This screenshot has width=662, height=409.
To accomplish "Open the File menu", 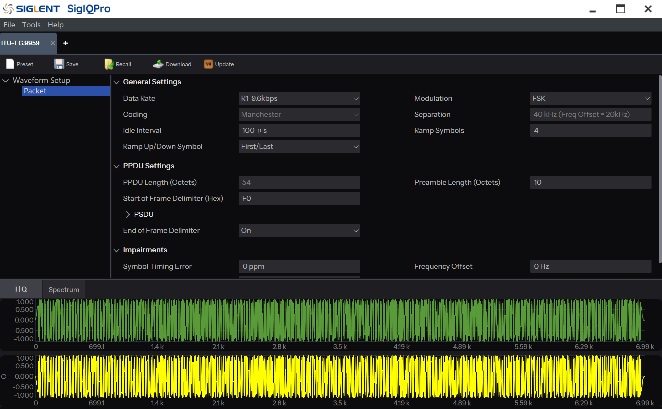I will (x=10, y=23).
